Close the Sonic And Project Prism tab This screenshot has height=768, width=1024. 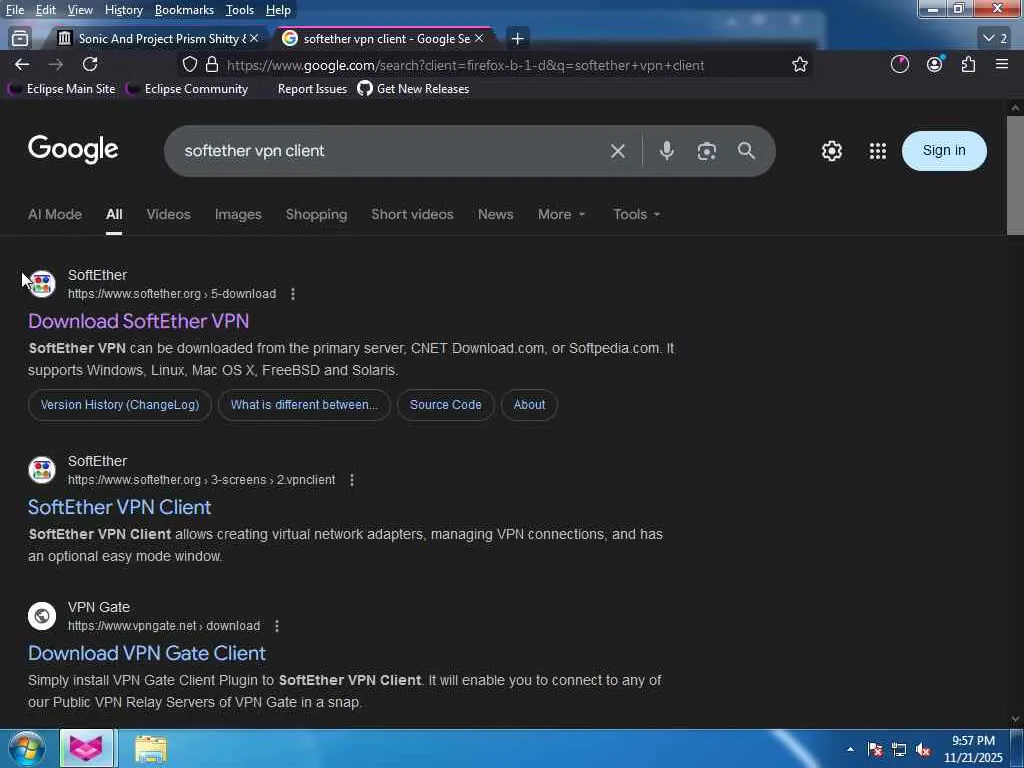tap(254, 39)
